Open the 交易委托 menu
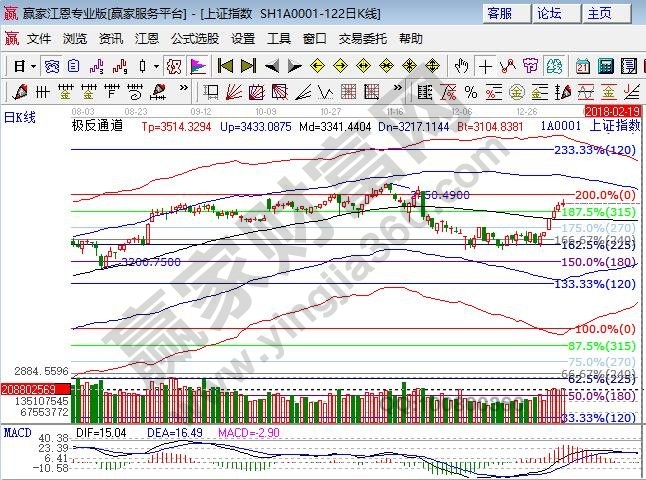This screenshot has width=646, height=480. click(x=362, y=39)
